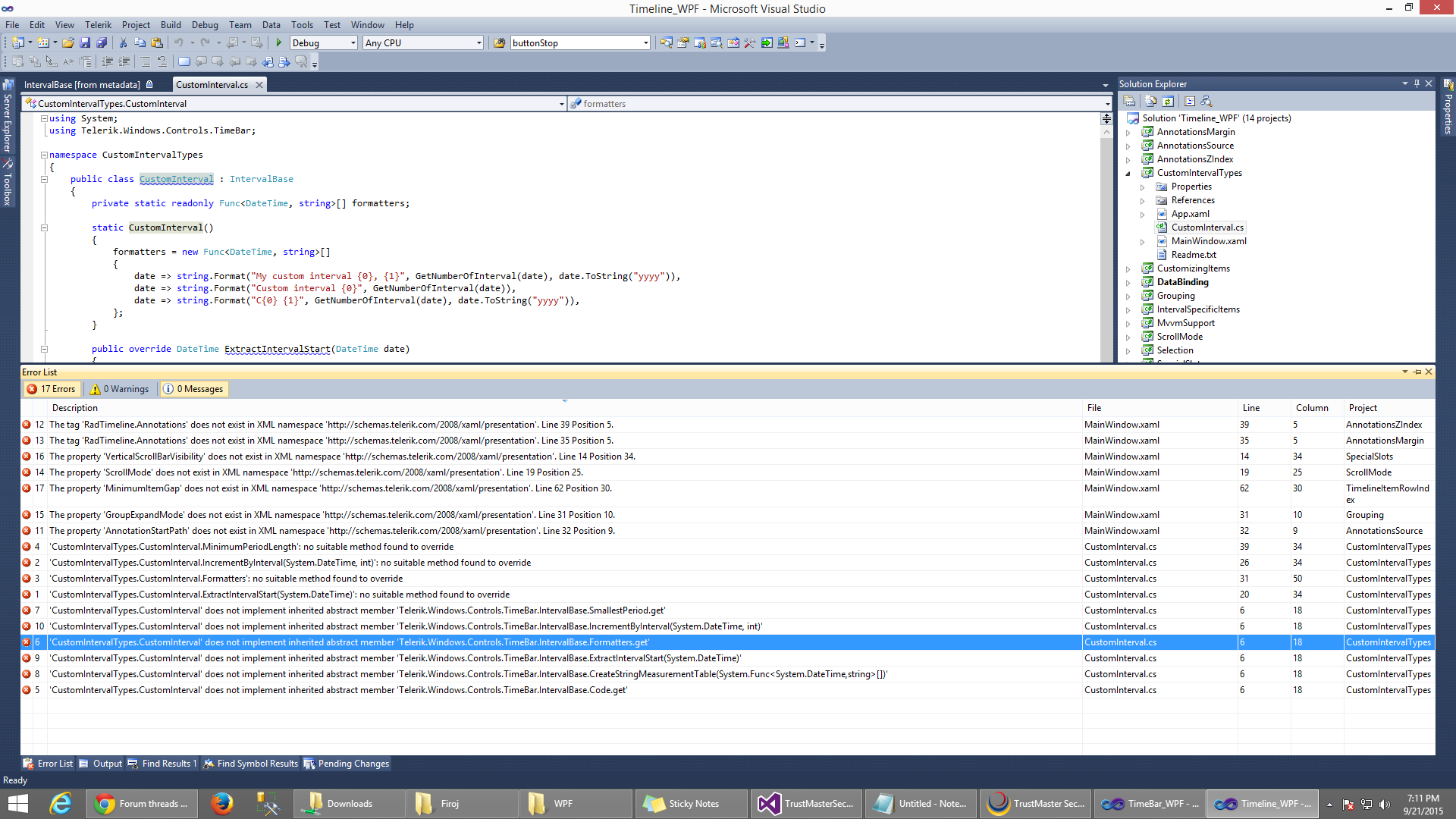The height and width of the screenshot is (819, 1456).
Task: Click Solution Explorer Refresh icon
Action: [x=1168, y=101]
